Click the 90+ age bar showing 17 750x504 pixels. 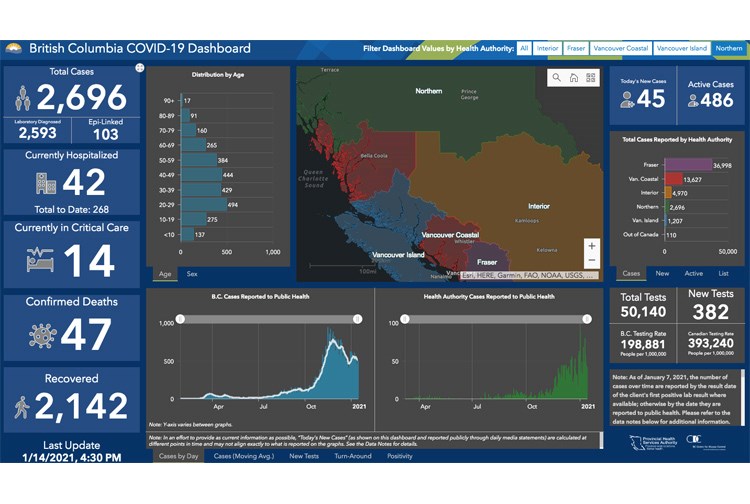182,100
